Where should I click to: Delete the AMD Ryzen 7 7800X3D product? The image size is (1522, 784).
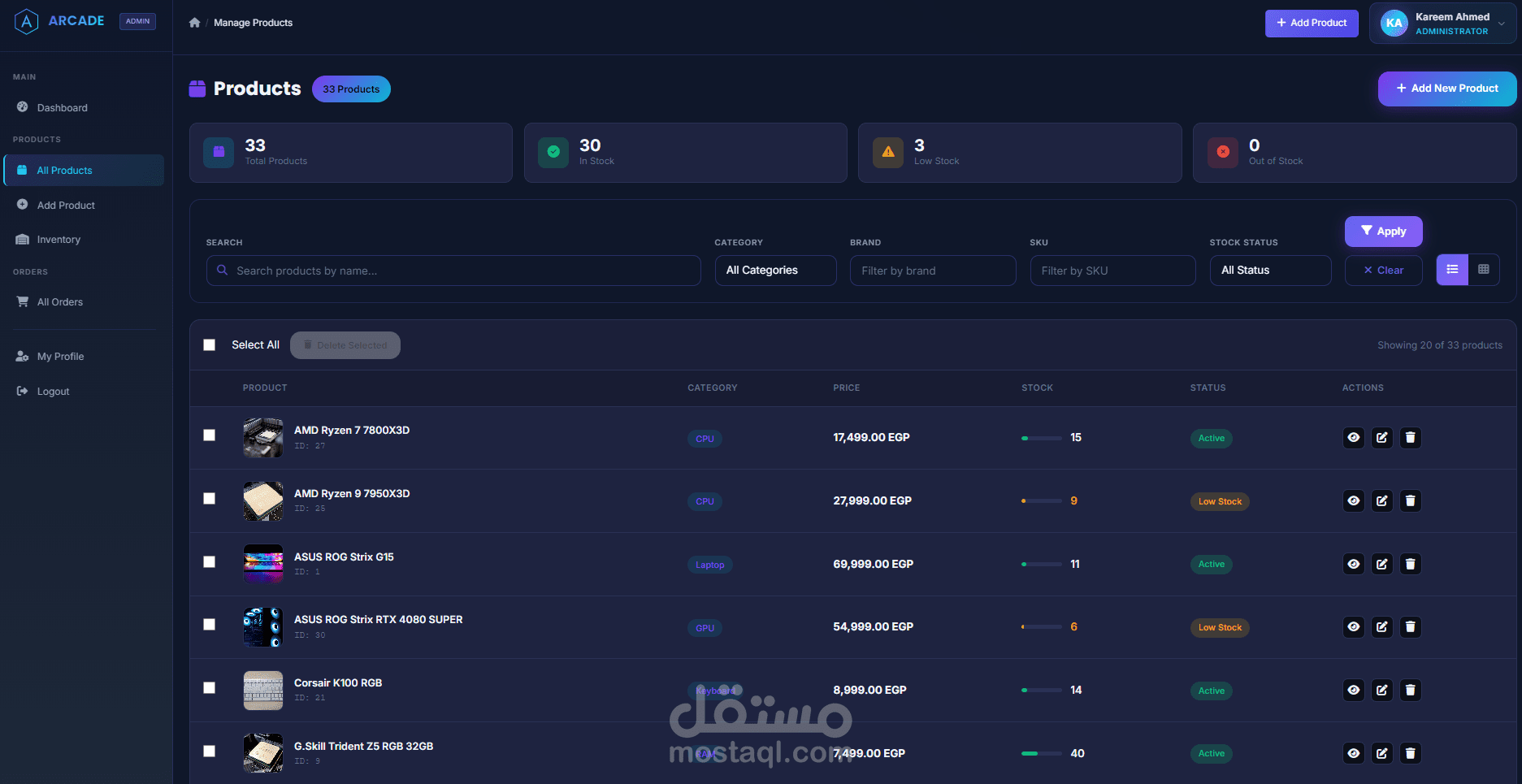(1410, 438)
